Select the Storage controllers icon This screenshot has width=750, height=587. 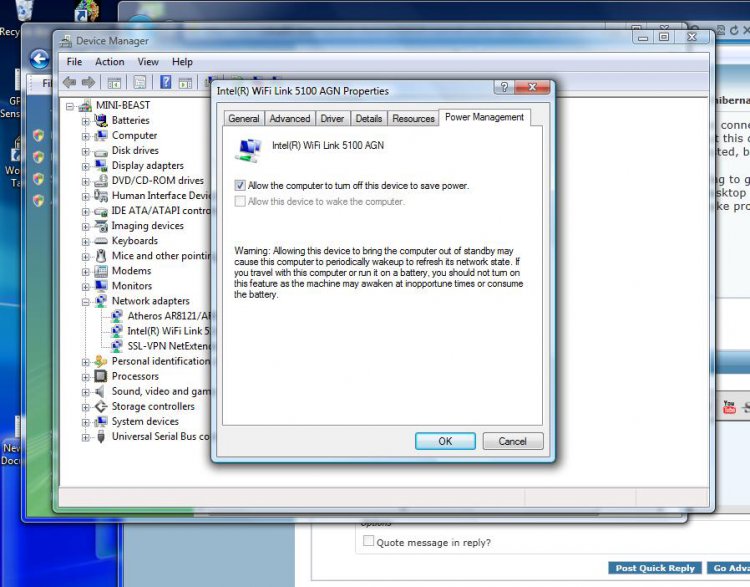(x=101, y=407)
